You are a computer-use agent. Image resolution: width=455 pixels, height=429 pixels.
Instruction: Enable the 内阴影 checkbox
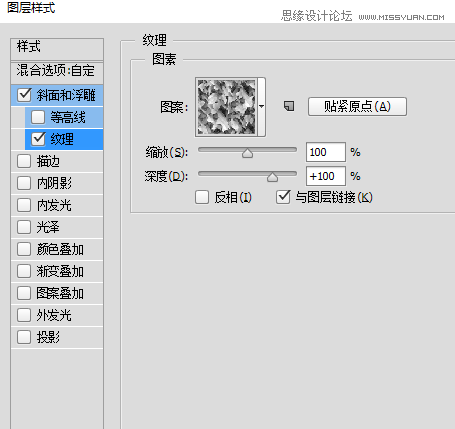[x=24, y=183]
